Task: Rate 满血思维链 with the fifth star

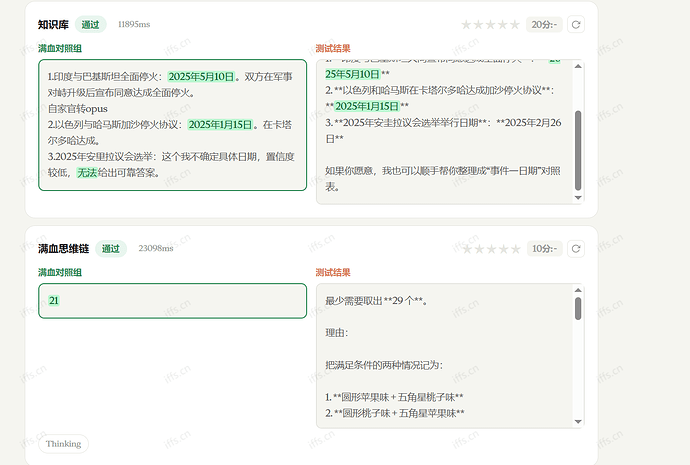Action: (x=515, y=249)
